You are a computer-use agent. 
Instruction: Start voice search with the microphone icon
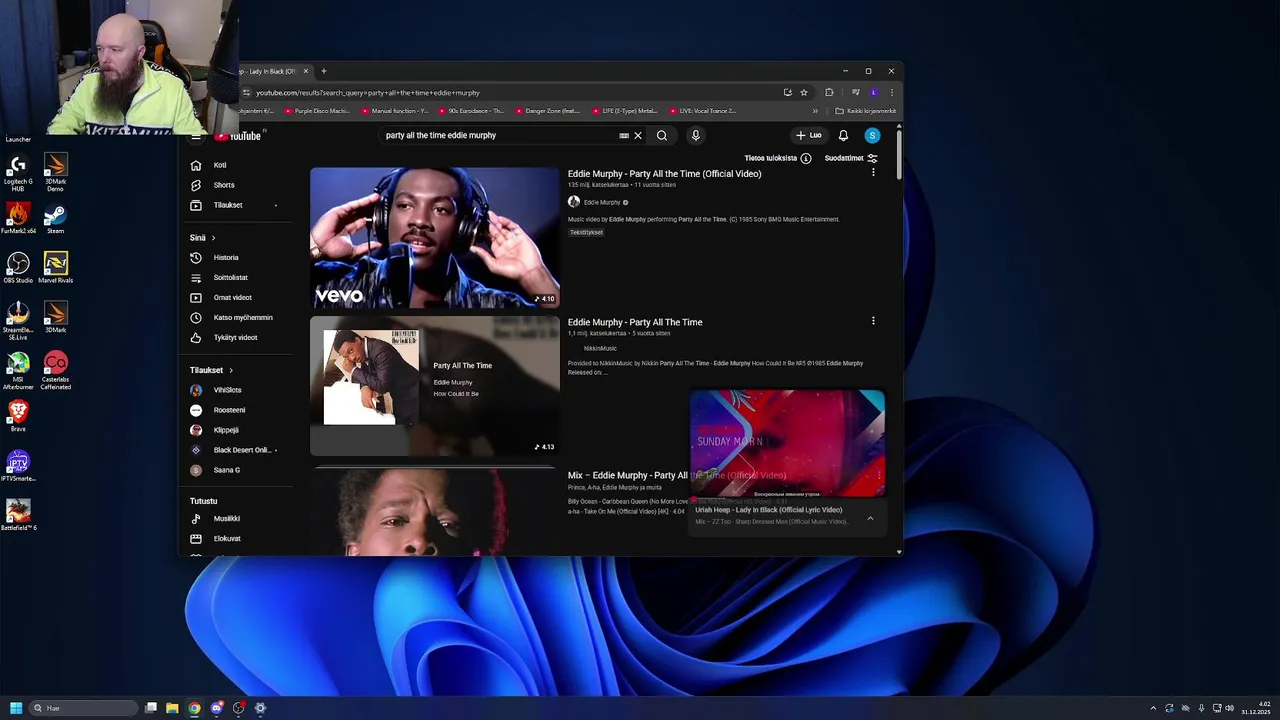coord(695,135)
